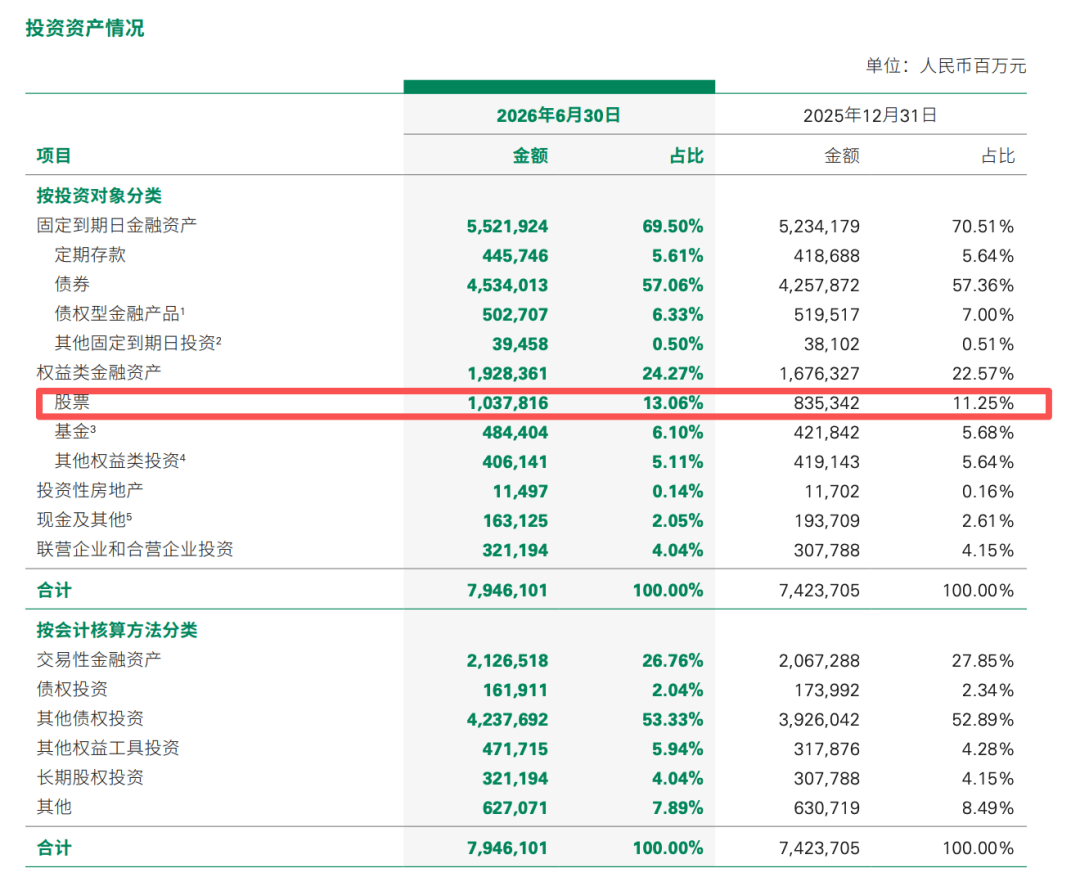Click the 单位：人民币百万元 unit note
1080x877 pixels.
[x=946, y=66]
